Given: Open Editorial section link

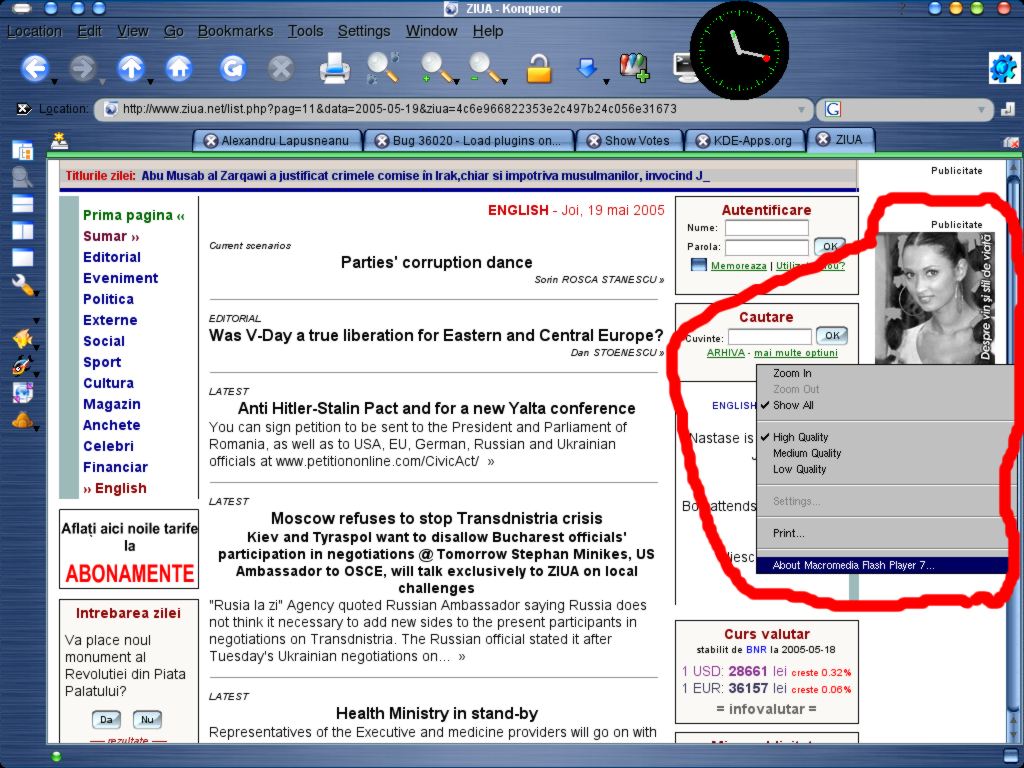Looking at the screenshot, I should [112, 257].
